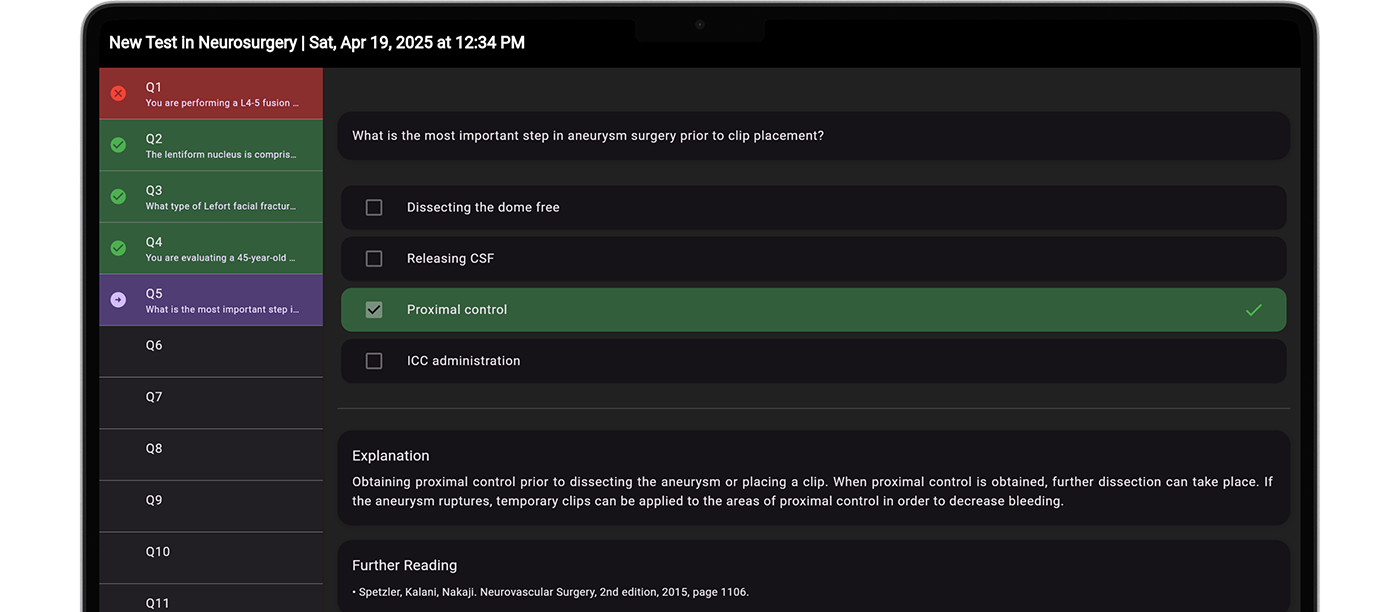
Task: Open question Q11 in the sidebar
Action: tap(211, 601)
